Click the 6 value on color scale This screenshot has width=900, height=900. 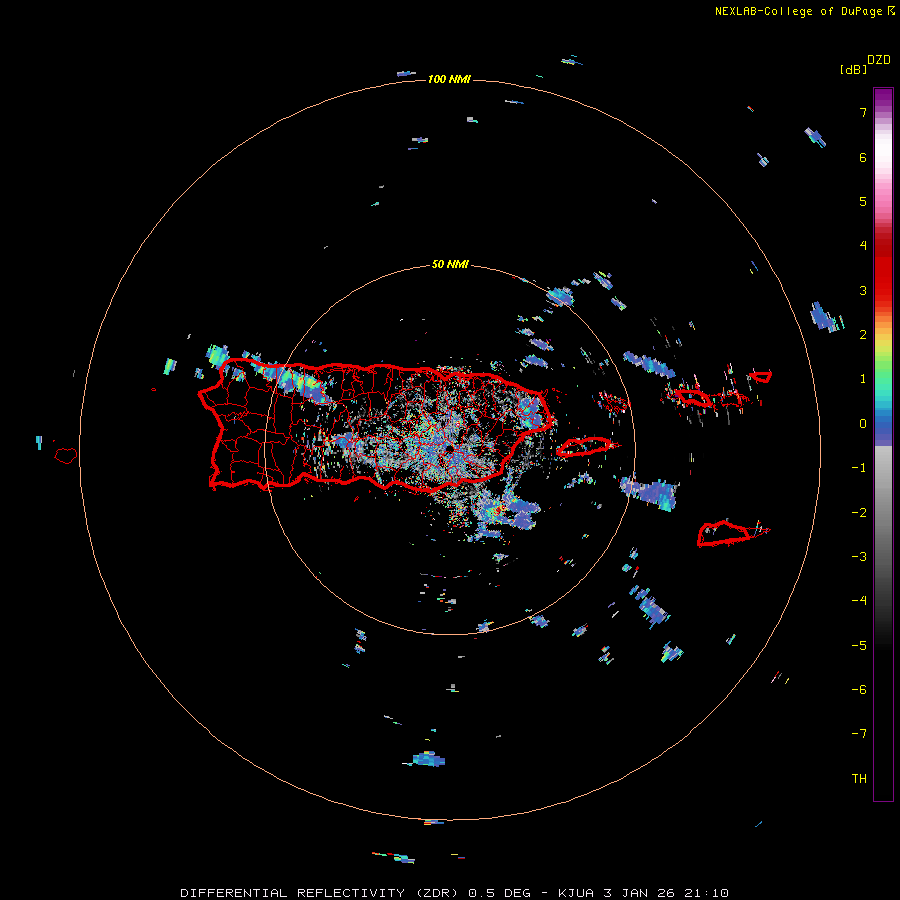pos(863,157)
